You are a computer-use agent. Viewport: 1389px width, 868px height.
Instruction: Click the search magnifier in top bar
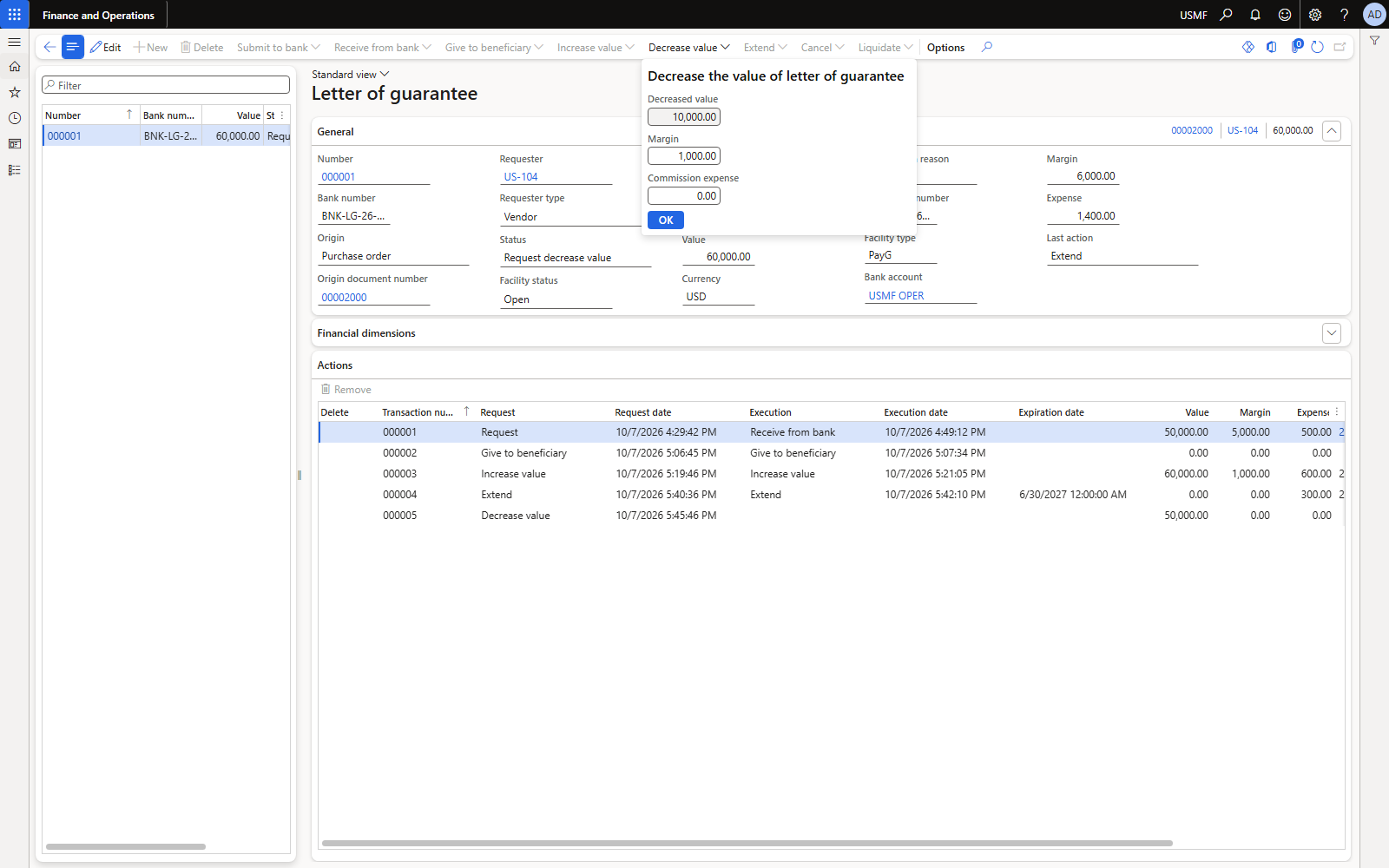pyautogui.click(x=1226, y=15)
